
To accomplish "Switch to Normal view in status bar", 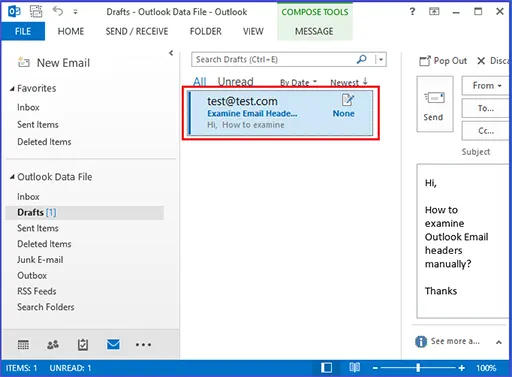I will tap(326, 368).
